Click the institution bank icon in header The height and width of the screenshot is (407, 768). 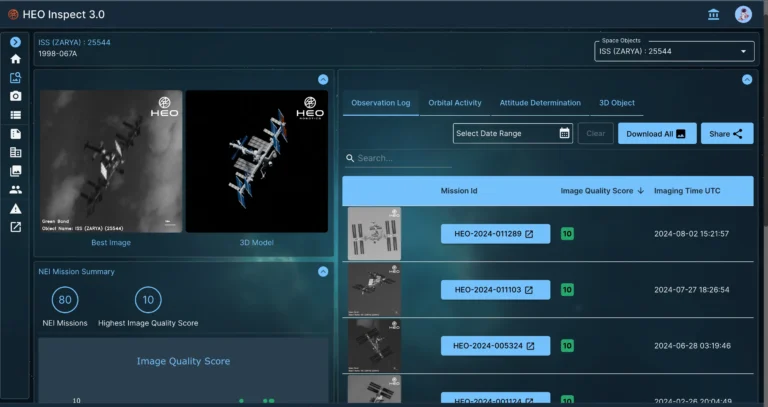click(714, 15)
